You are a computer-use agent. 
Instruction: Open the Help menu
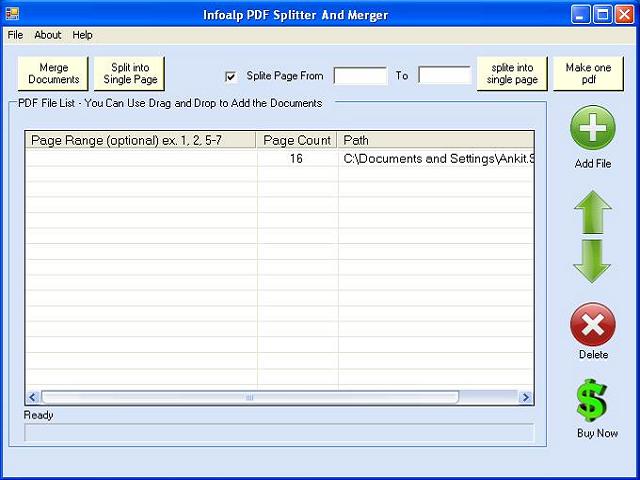[82, 35]
